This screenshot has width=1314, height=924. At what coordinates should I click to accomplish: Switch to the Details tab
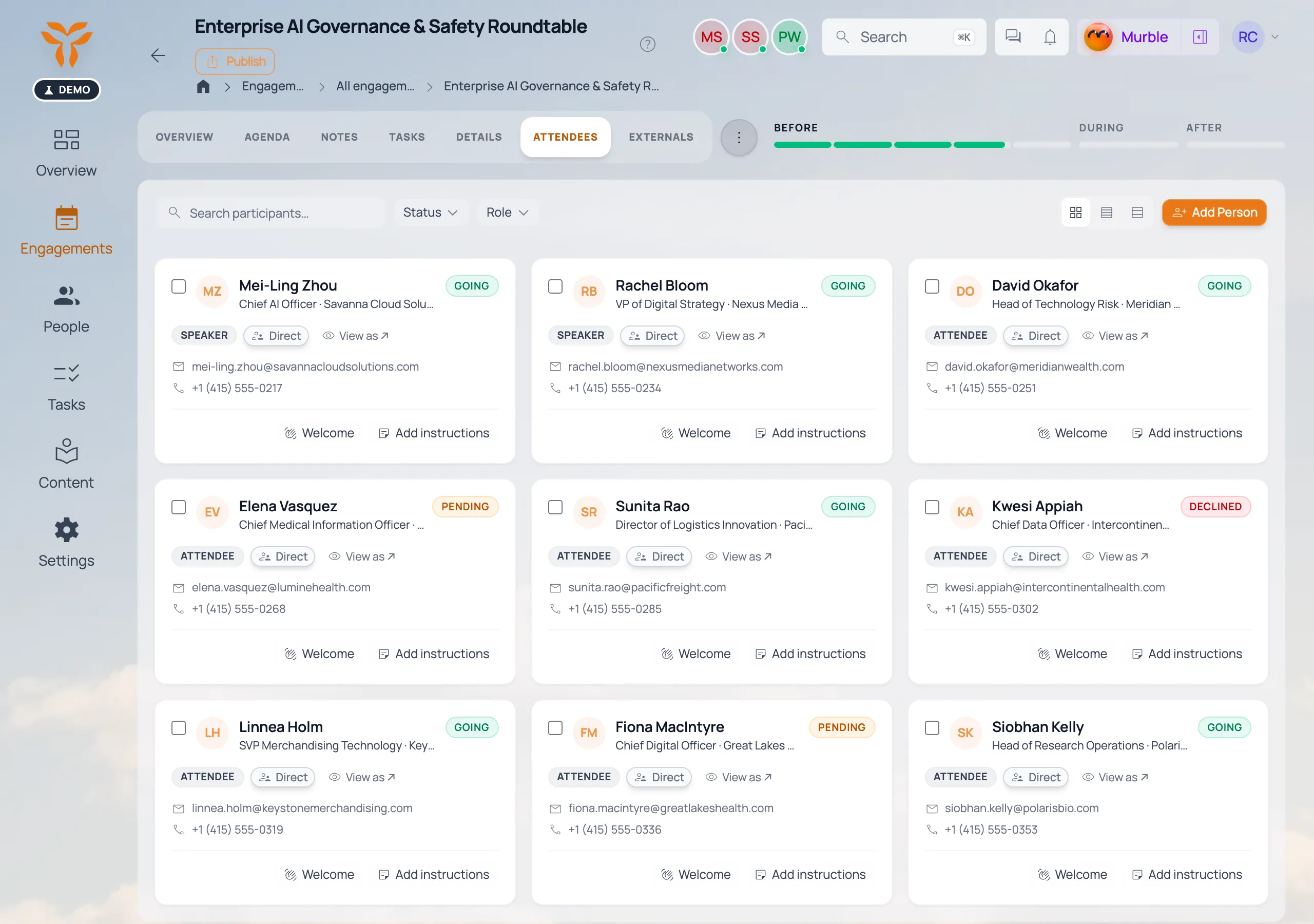tap(479, 137)
